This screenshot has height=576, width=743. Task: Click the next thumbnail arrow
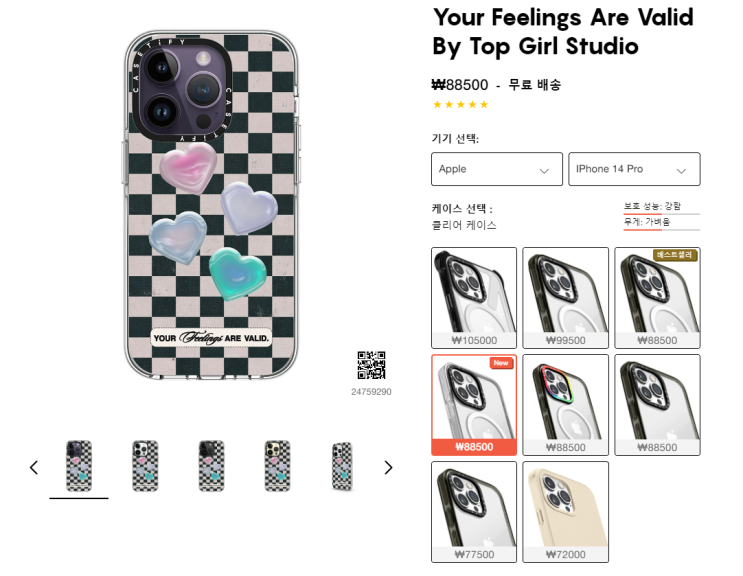coord(388,468)
